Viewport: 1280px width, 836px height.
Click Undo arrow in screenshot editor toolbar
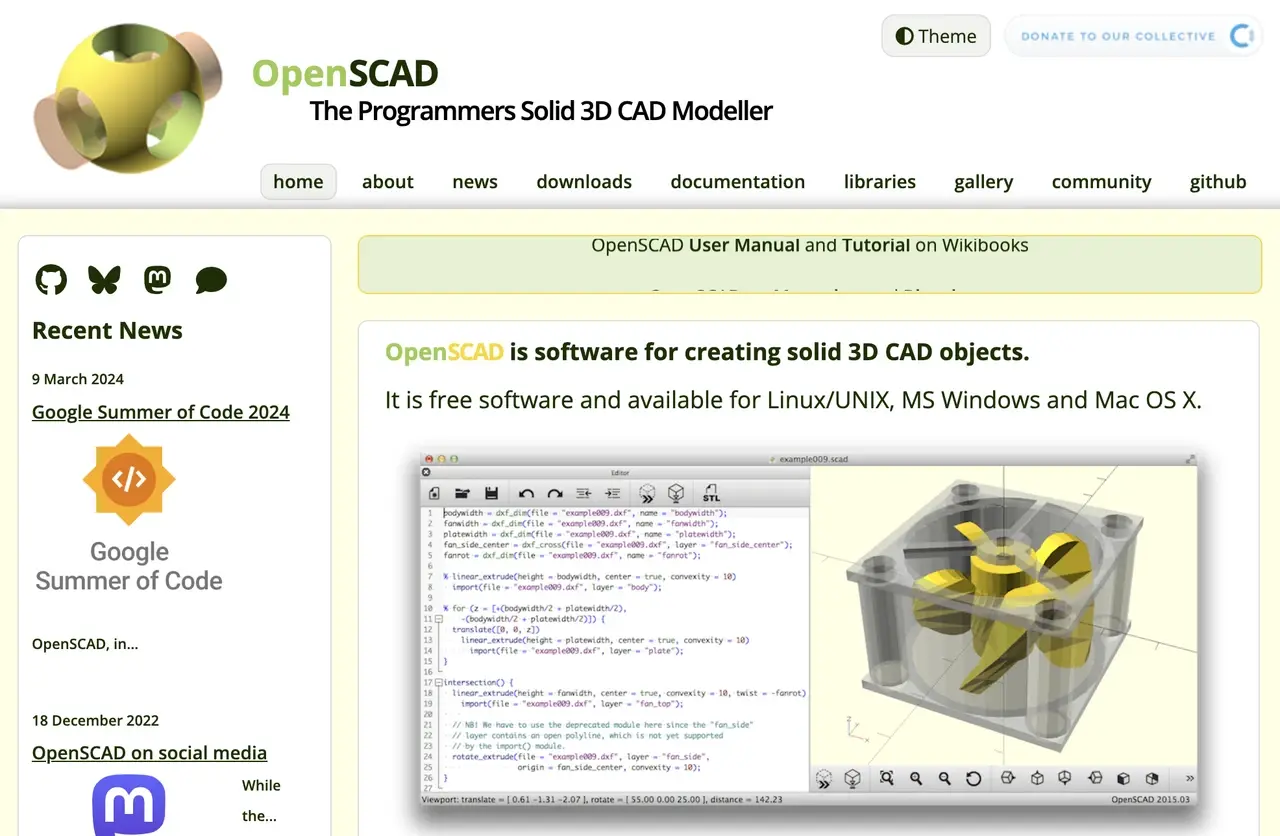[526, 493]
